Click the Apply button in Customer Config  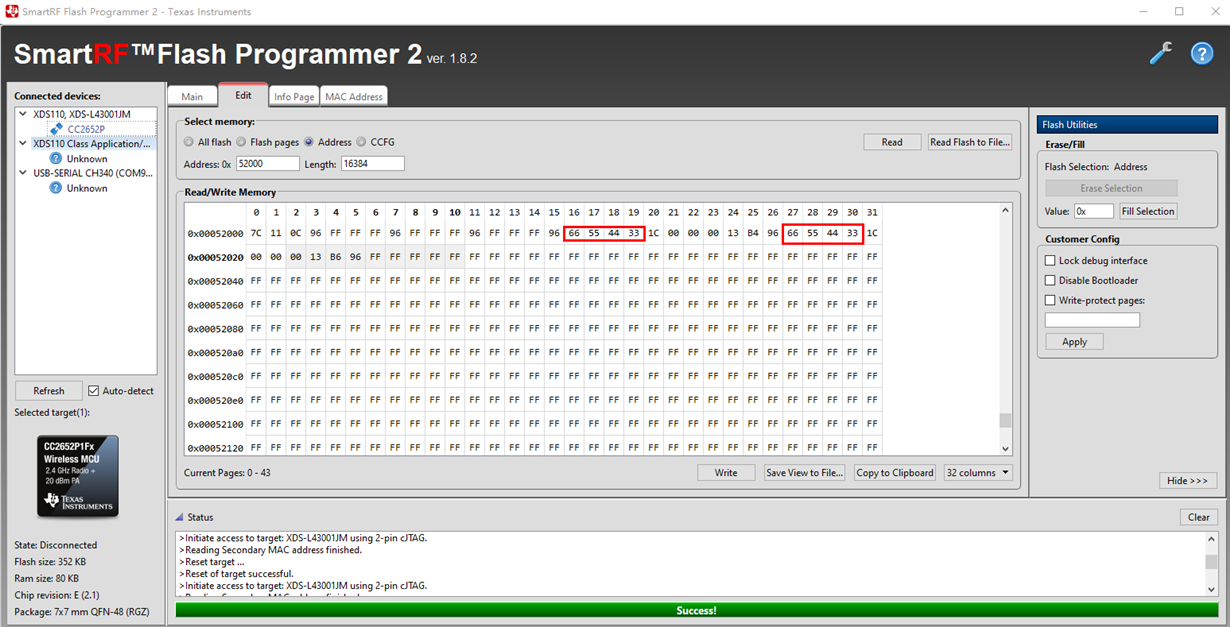tap(1074, 341)
